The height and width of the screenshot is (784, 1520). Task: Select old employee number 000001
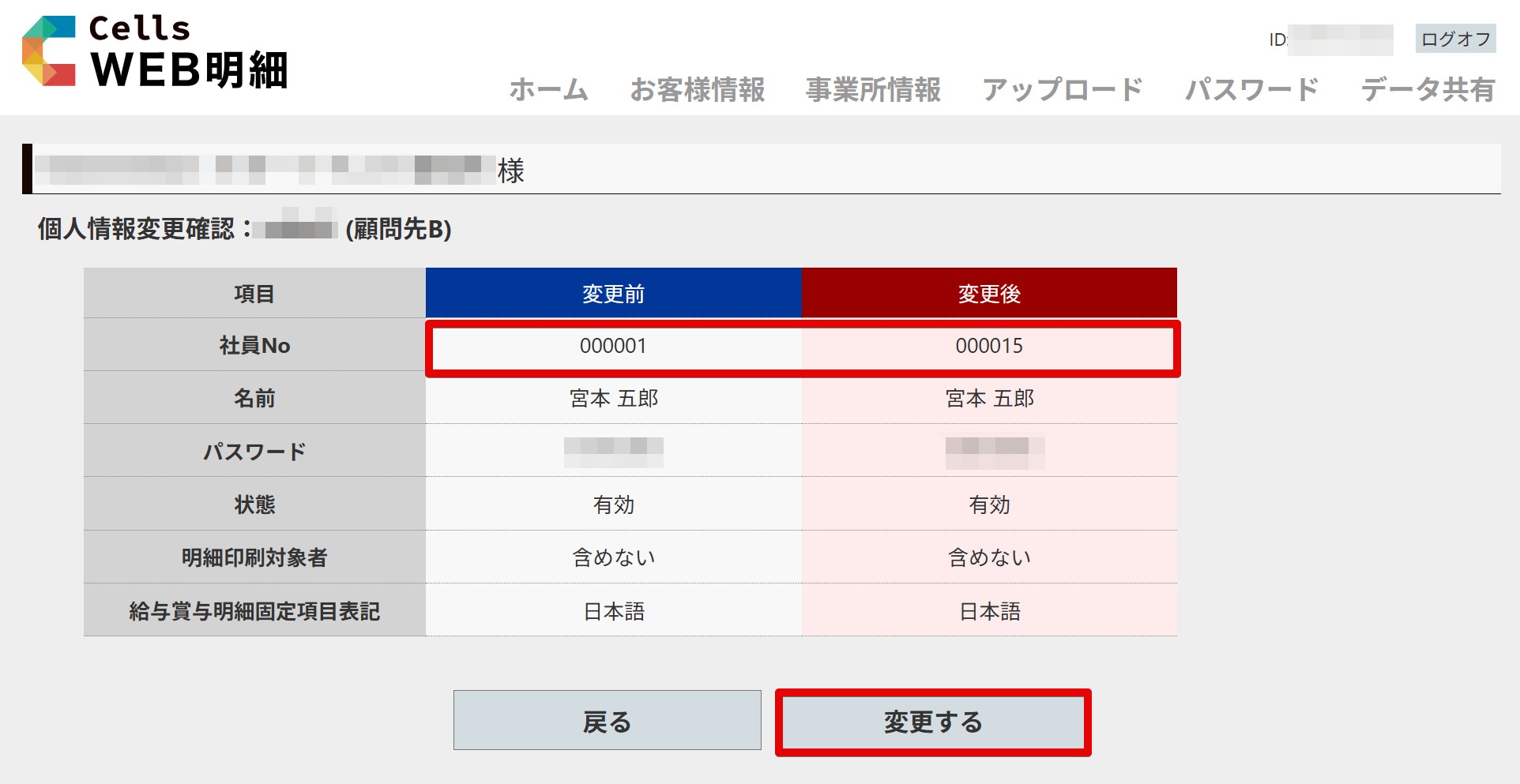coord(613,346)
